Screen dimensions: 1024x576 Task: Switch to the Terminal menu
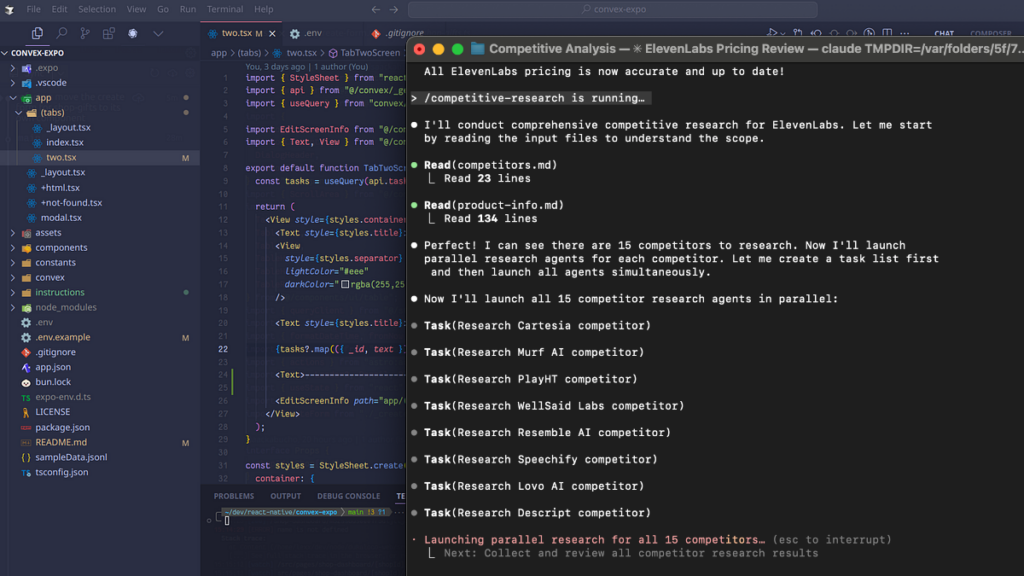tap(228, 9)
